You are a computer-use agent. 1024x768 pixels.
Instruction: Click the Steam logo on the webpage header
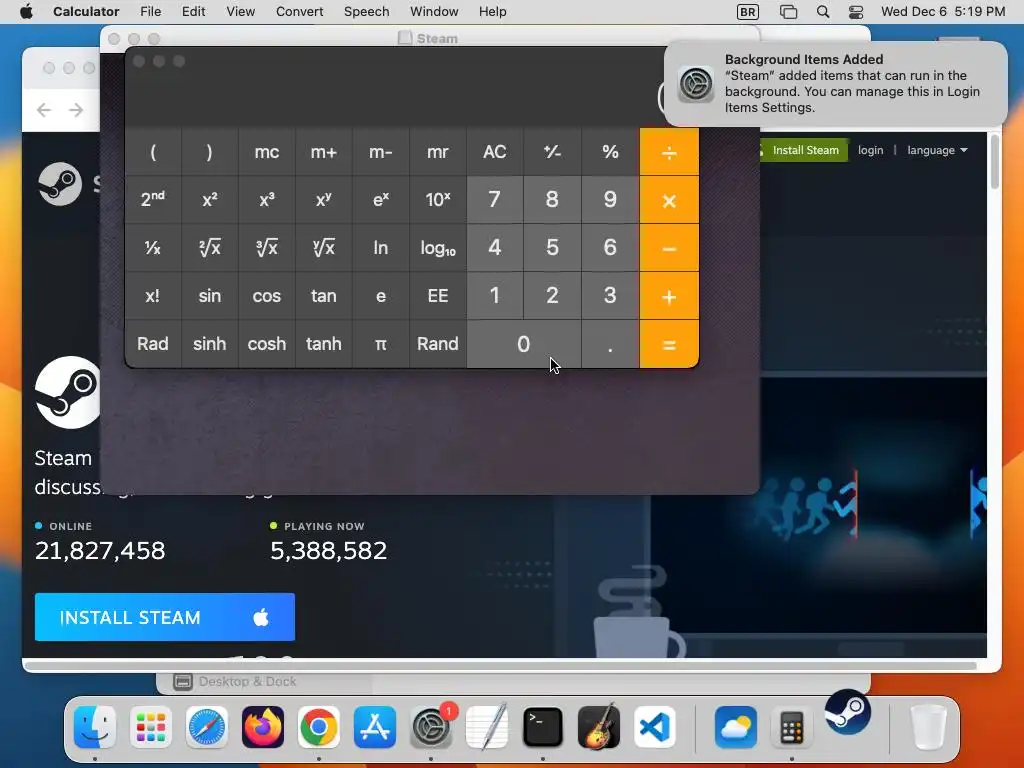(59, 184)
